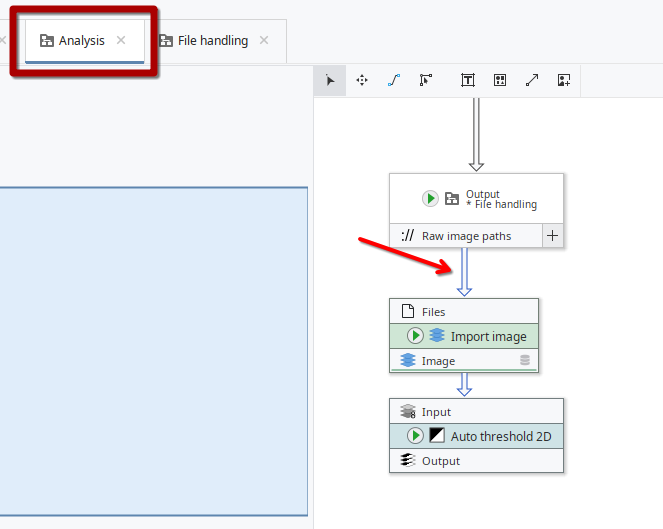Viewport: 663px width, 529px height.
Task: Select the Files input slot
Action: pos(464,312)
